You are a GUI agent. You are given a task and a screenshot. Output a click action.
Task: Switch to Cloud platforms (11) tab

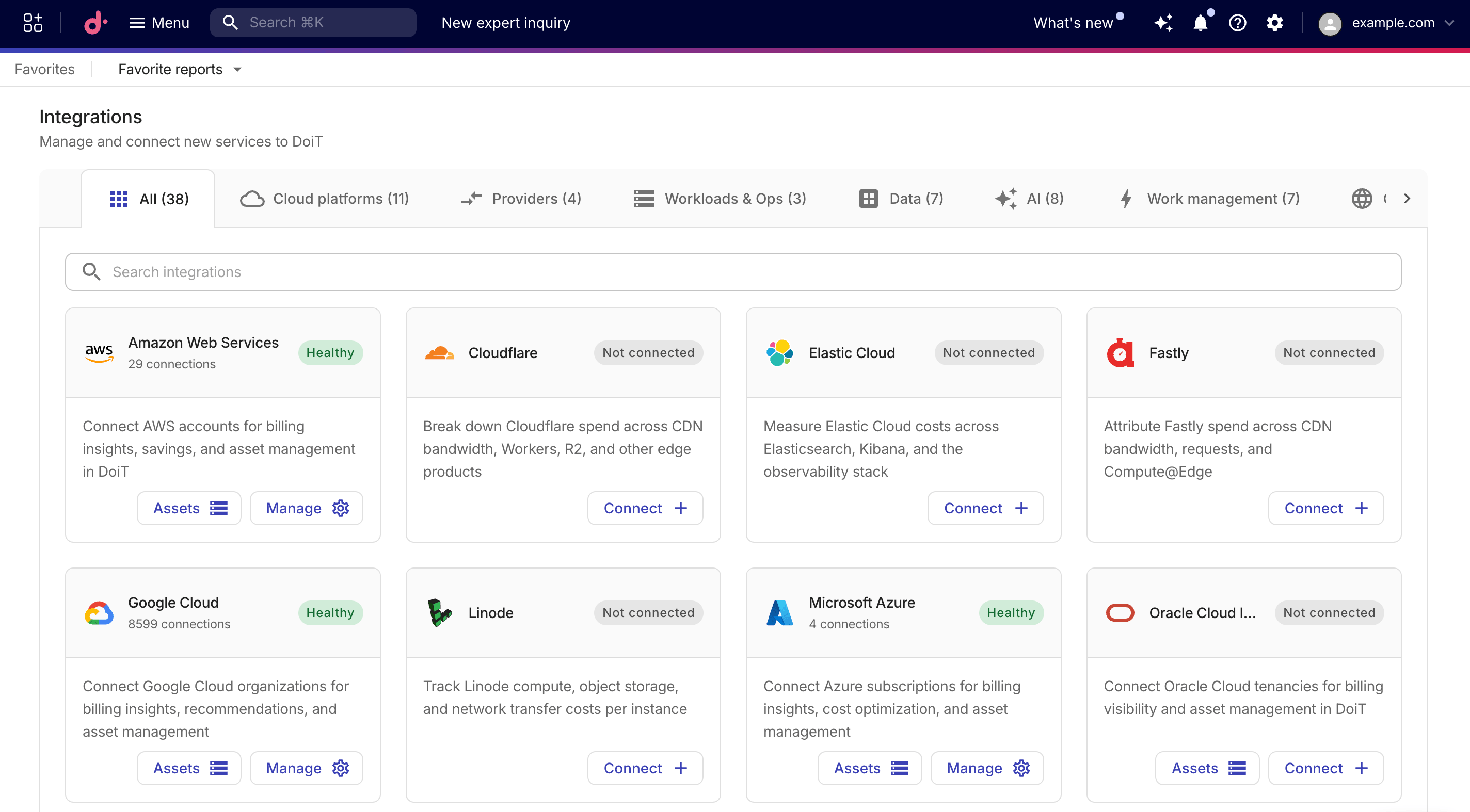coord(324,199)
